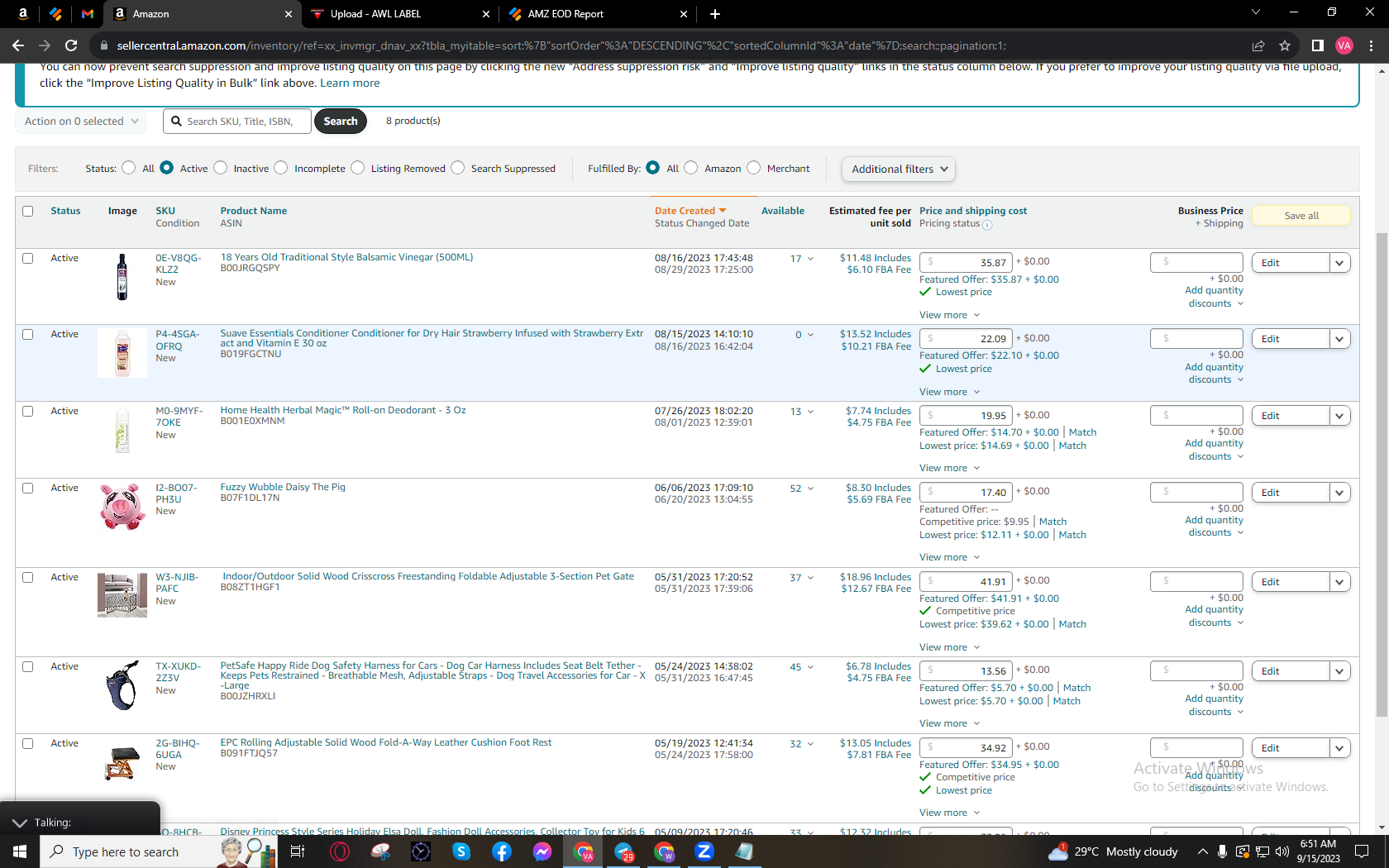The image size is (1389, 868).
Task: Open Zoom from the taskbar
Action: click(704, 851)
